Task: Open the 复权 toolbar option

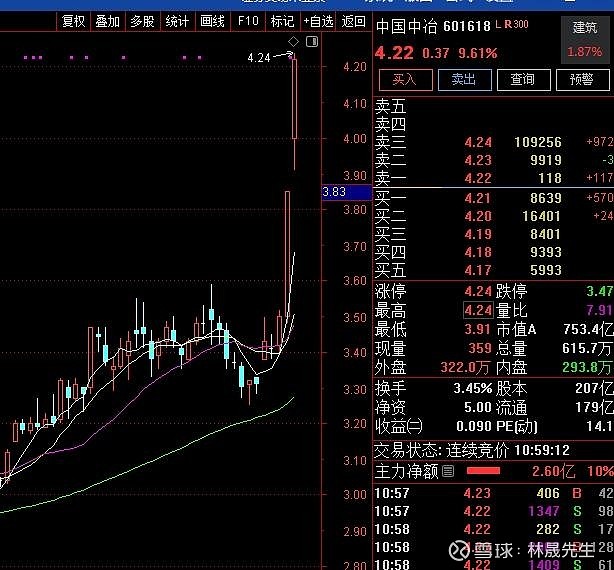Action: (74, 21)
